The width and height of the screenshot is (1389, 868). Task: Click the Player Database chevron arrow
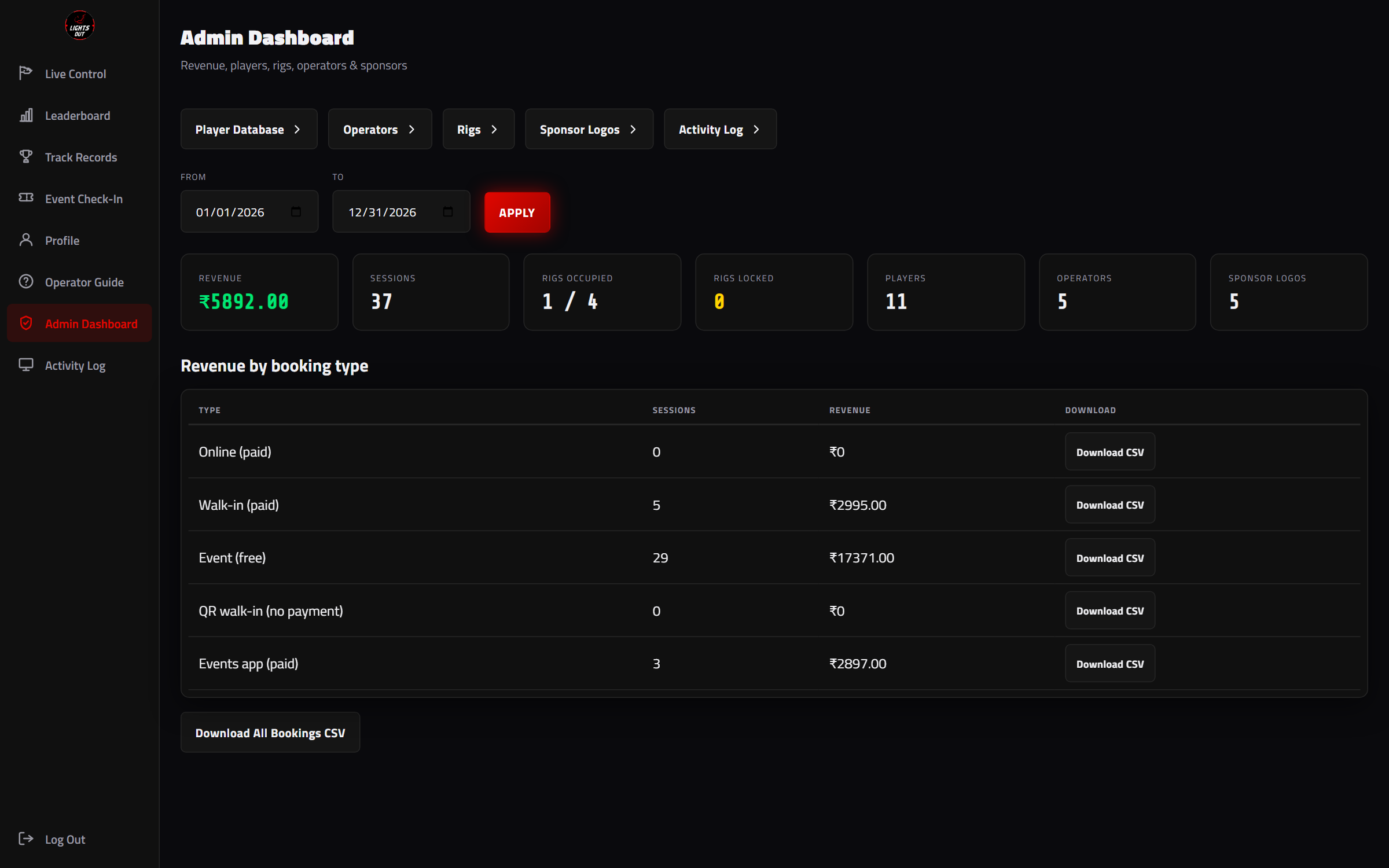pos(297,130)
